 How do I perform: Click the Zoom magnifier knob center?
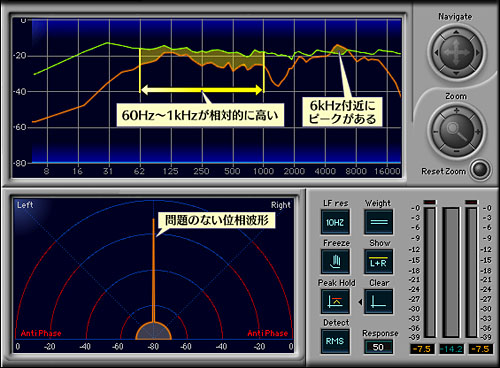point(456,131)
